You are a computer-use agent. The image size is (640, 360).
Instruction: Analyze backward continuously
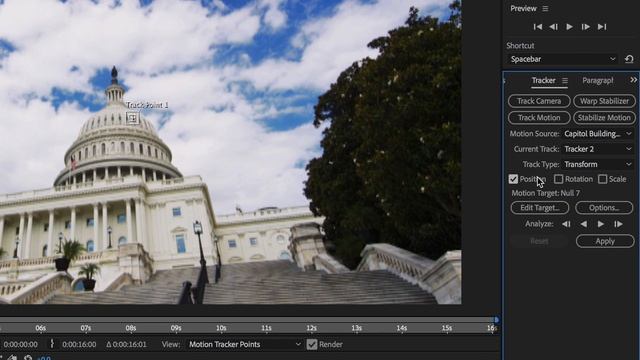[584, 224]
